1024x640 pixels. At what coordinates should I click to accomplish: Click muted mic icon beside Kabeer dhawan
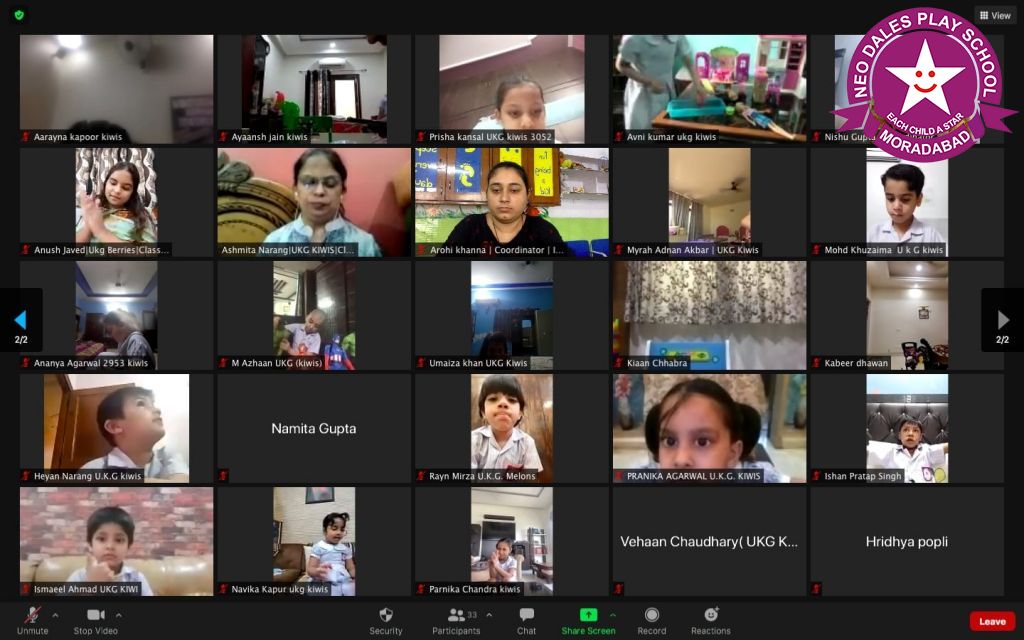click(x=817, y=362)
